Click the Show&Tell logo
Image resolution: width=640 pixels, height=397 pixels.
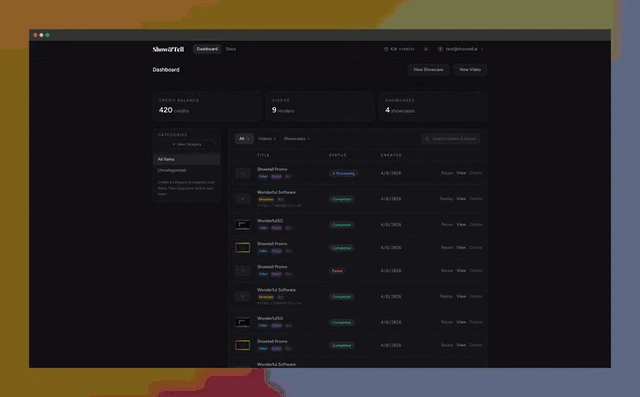pyautogui.click(x=168, y=49)
